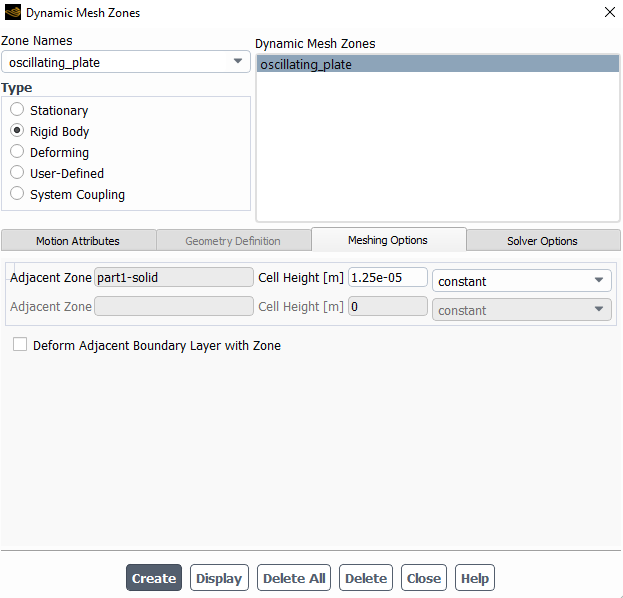Click the Delete All button
Viewport: 623px width, 598px height.
tap(294, 578)
